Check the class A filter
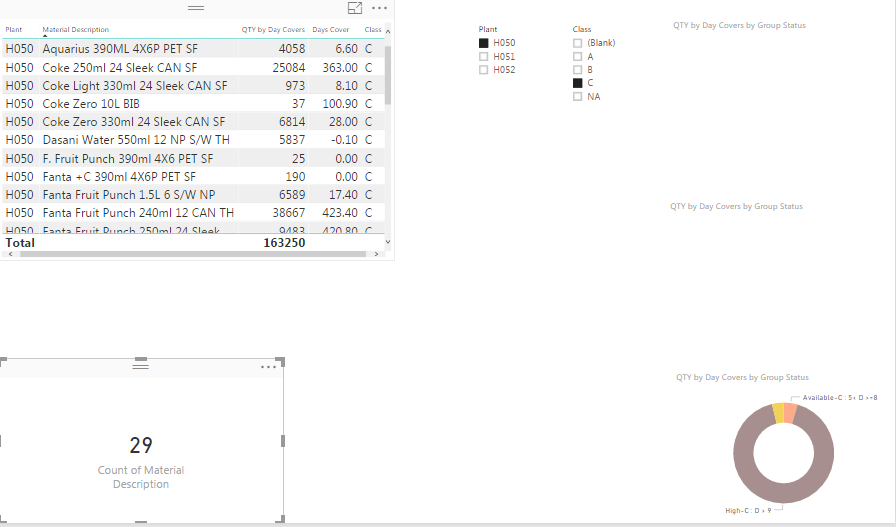This screenshot has width=896, height=527. (577, 57)
